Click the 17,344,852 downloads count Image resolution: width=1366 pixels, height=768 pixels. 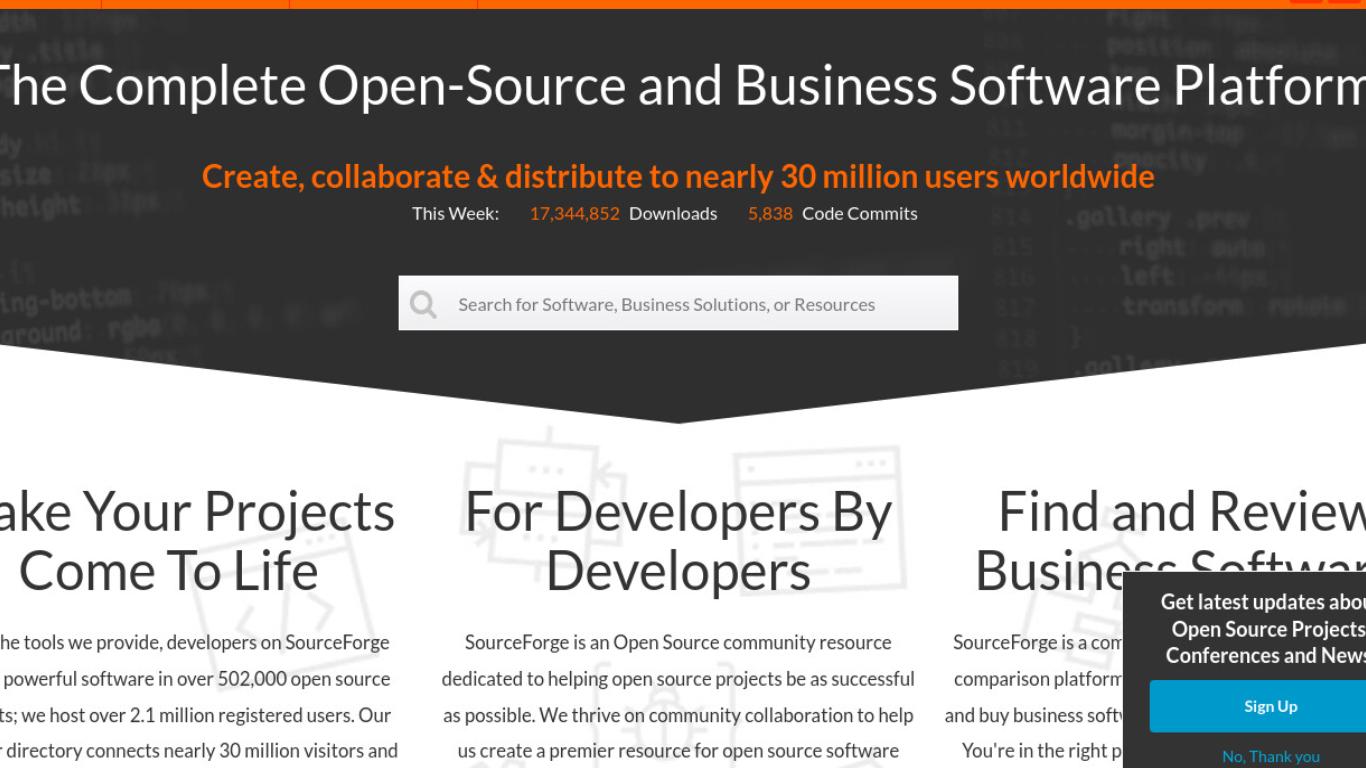click(x=574, y=213)
